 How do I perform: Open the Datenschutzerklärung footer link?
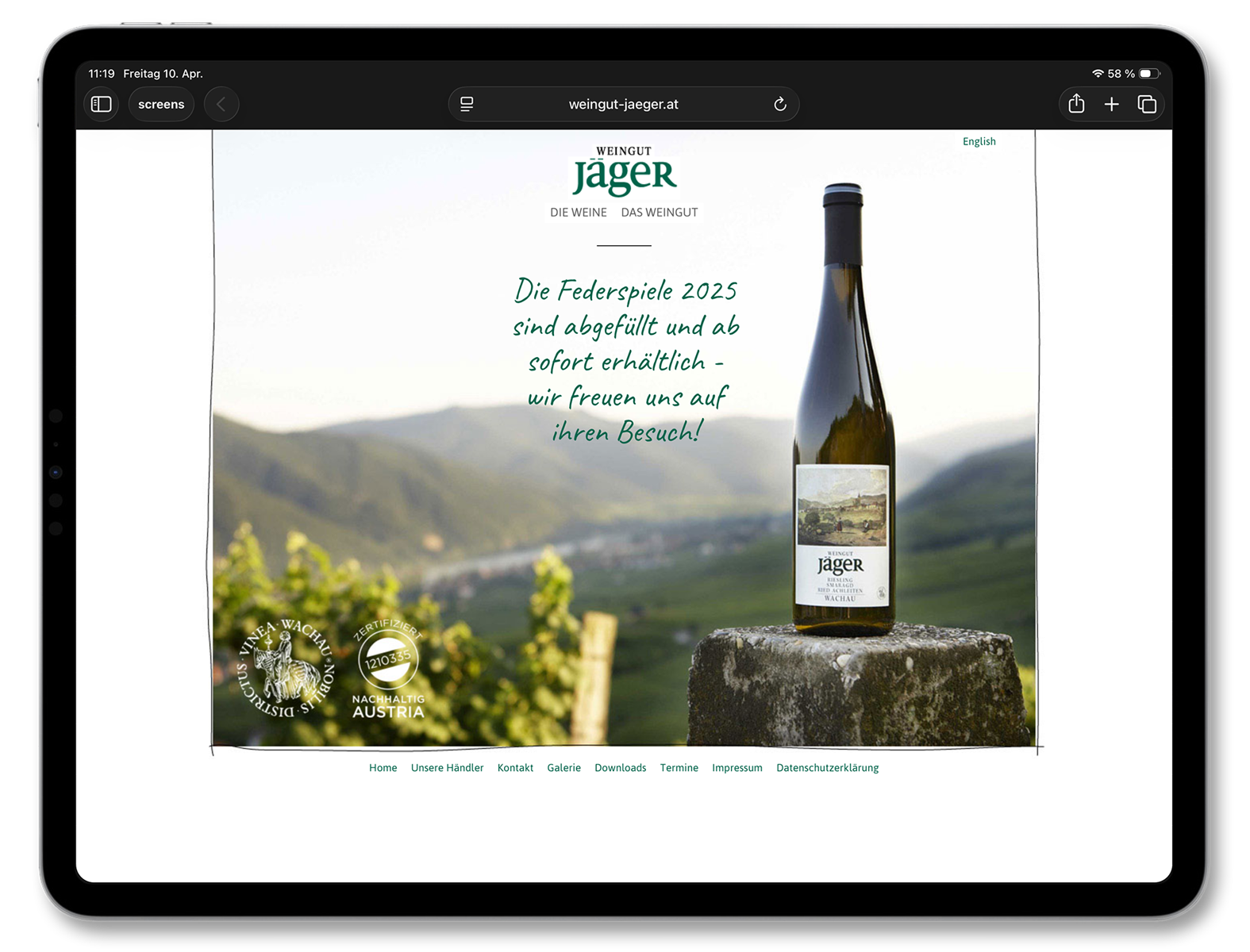[827, 768]
